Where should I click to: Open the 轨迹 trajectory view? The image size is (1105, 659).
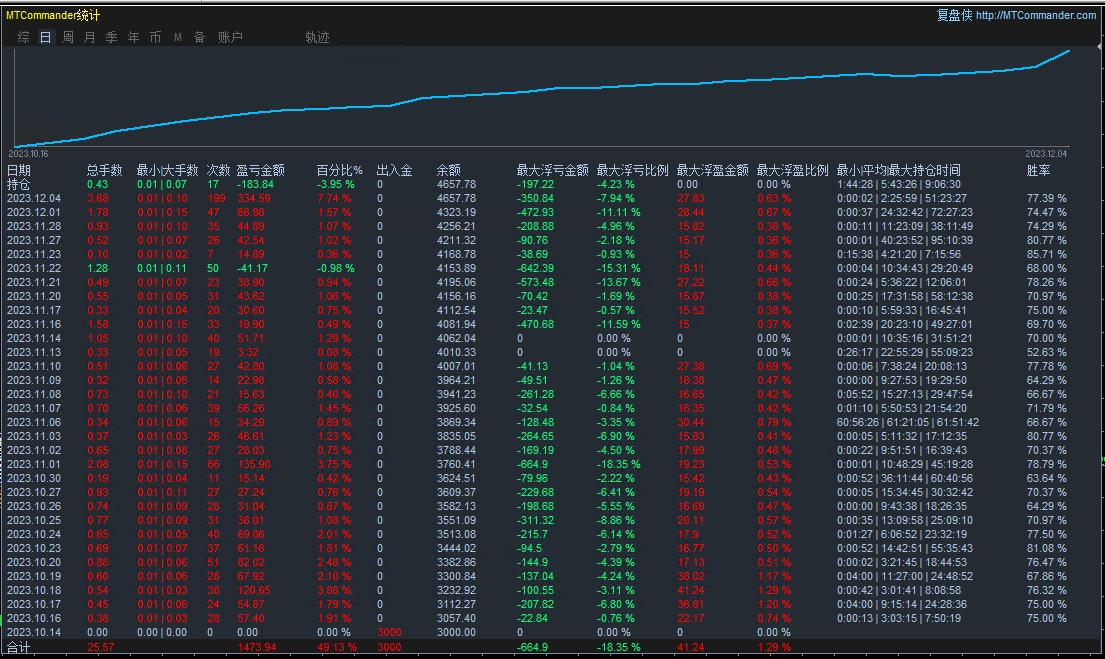click(x=317, y=37)
